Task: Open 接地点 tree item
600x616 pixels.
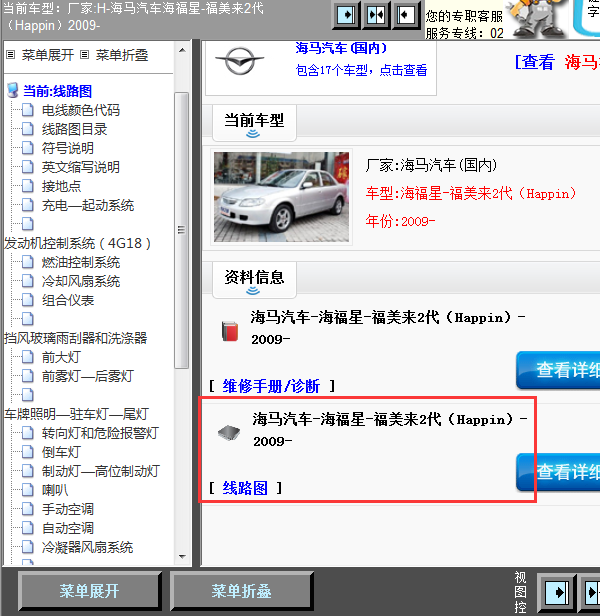Action: (61, 186)
